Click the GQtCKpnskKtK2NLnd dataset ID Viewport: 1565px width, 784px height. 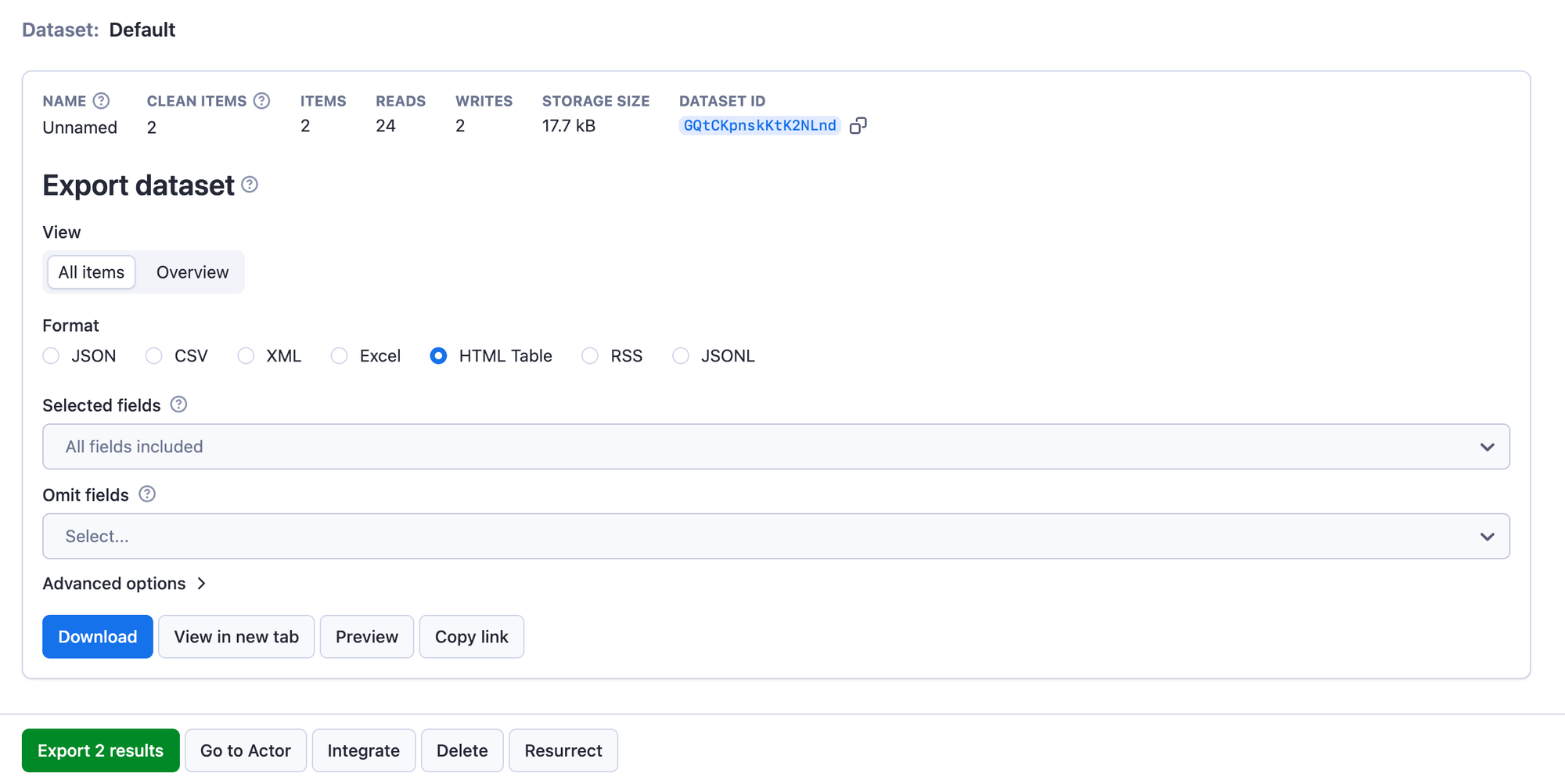[x=758, y=125]
